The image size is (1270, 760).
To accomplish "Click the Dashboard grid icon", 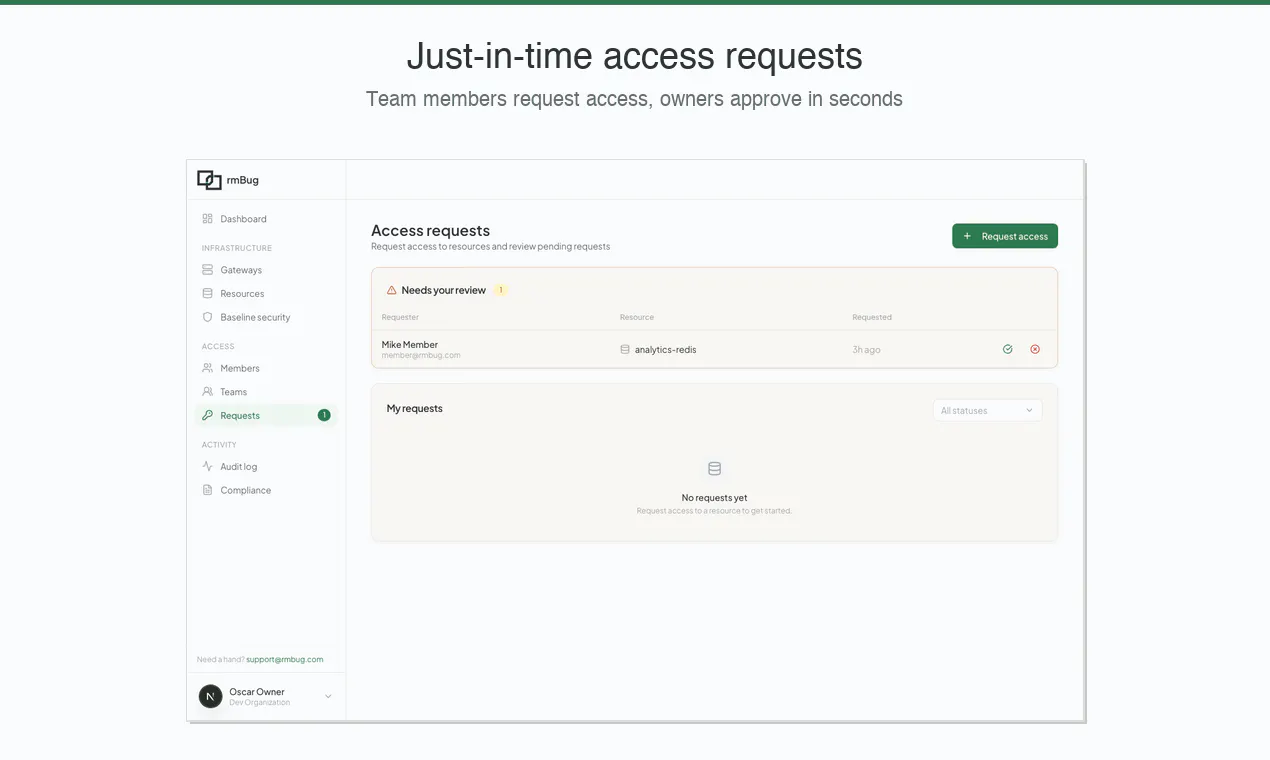I will click(207, 218).
